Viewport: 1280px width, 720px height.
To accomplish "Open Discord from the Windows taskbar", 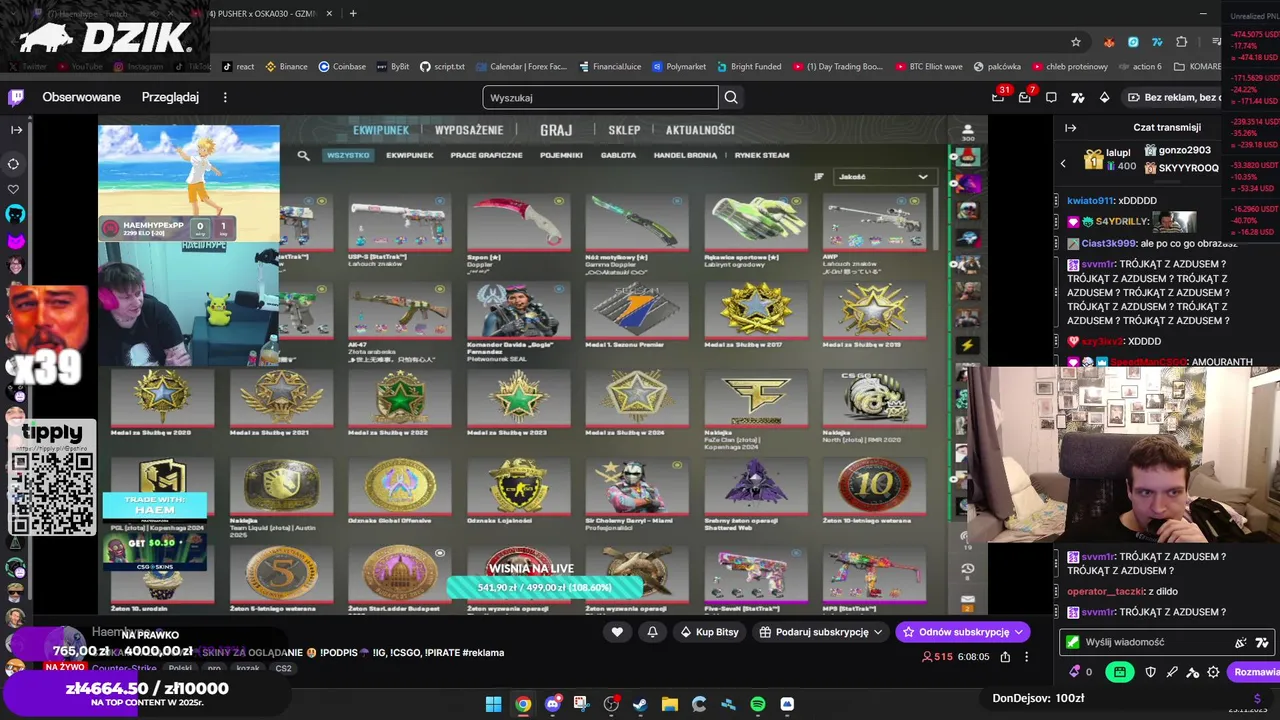I will [552, 704].
